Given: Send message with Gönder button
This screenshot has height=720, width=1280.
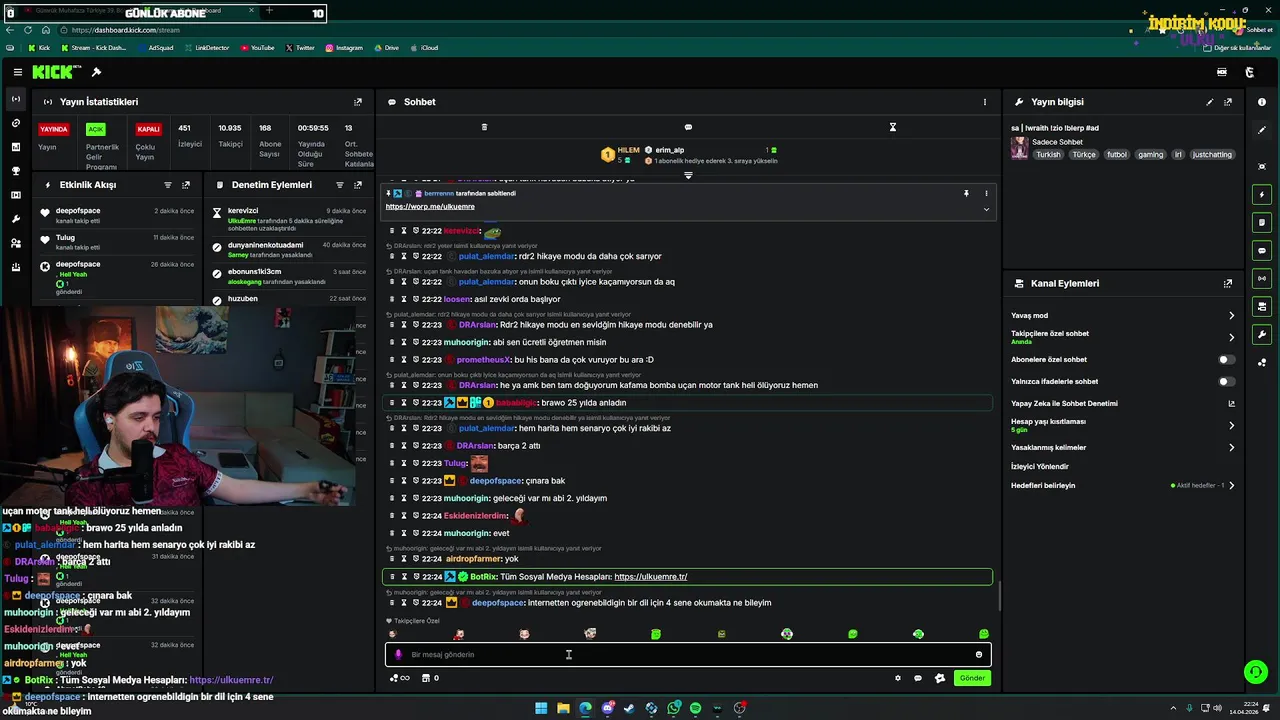Looking at the screenshot, I should tap(972, 678).
